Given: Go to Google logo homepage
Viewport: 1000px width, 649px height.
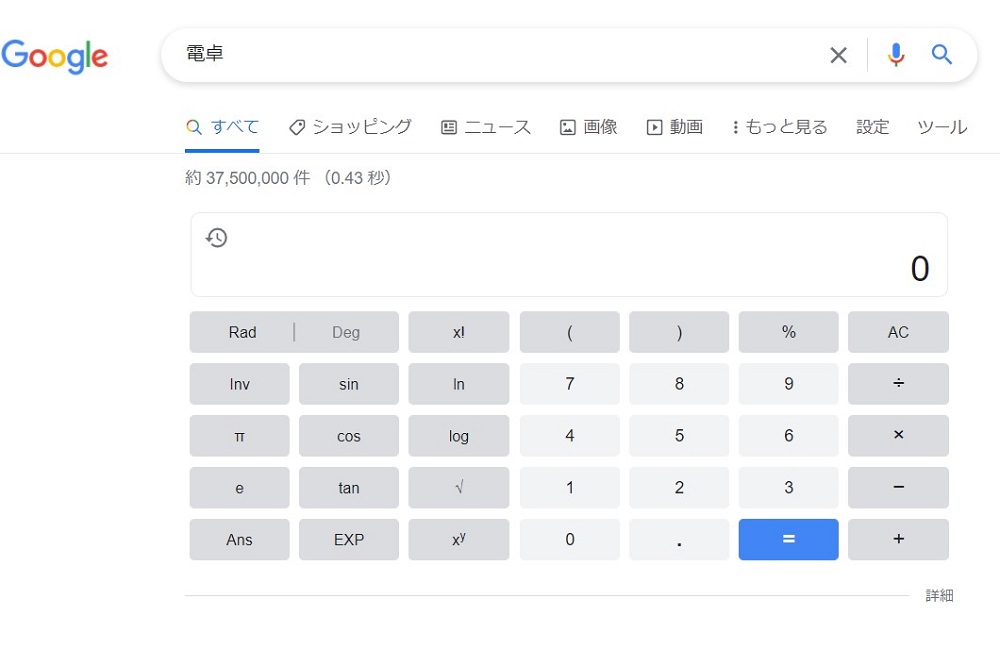Looking at the screenshot, I should (x=55, y=56).
